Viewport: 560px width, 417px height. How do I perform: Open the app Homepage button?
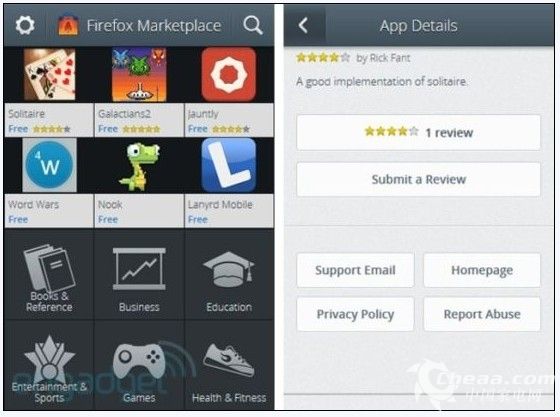pyautogui.click(x=482, y=270)
